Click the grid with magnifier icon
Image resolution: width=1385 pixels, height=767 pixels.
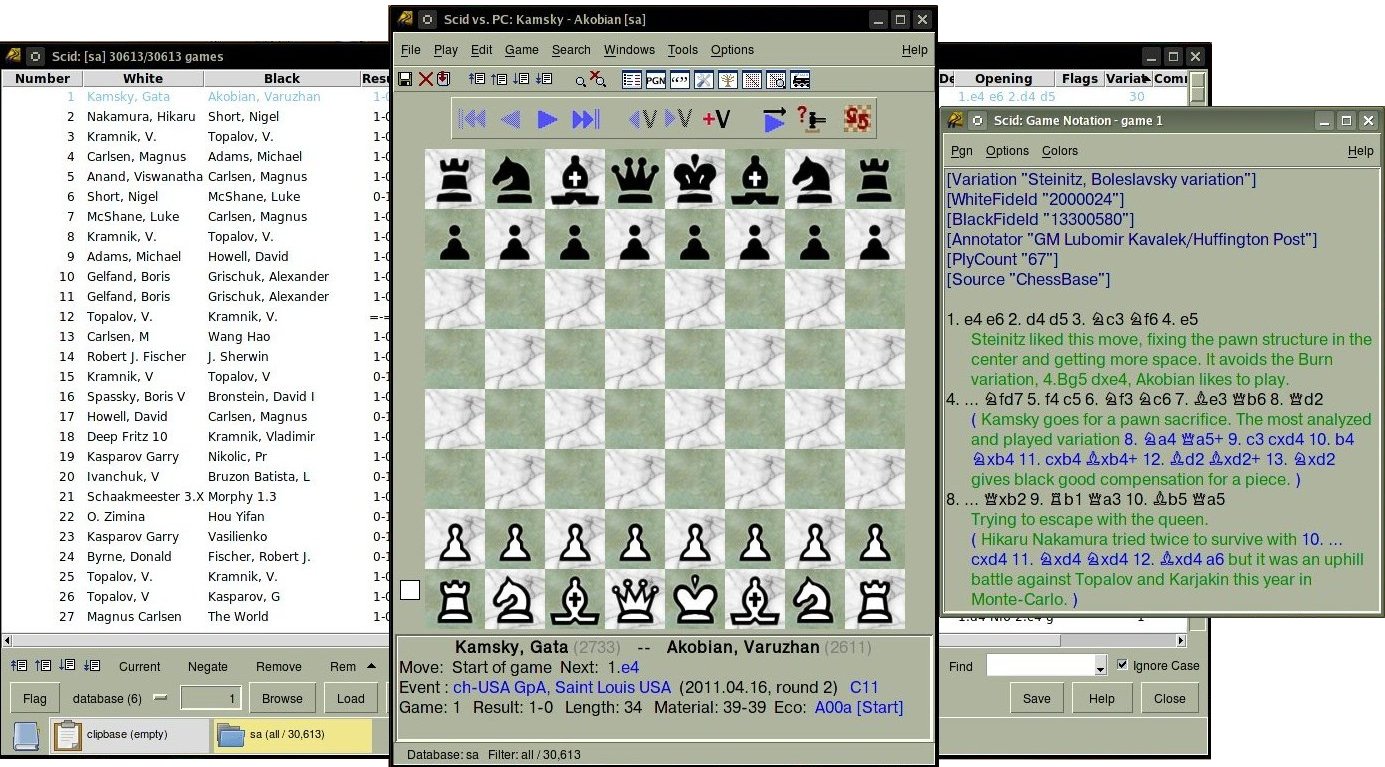click(x=776, y=80)
